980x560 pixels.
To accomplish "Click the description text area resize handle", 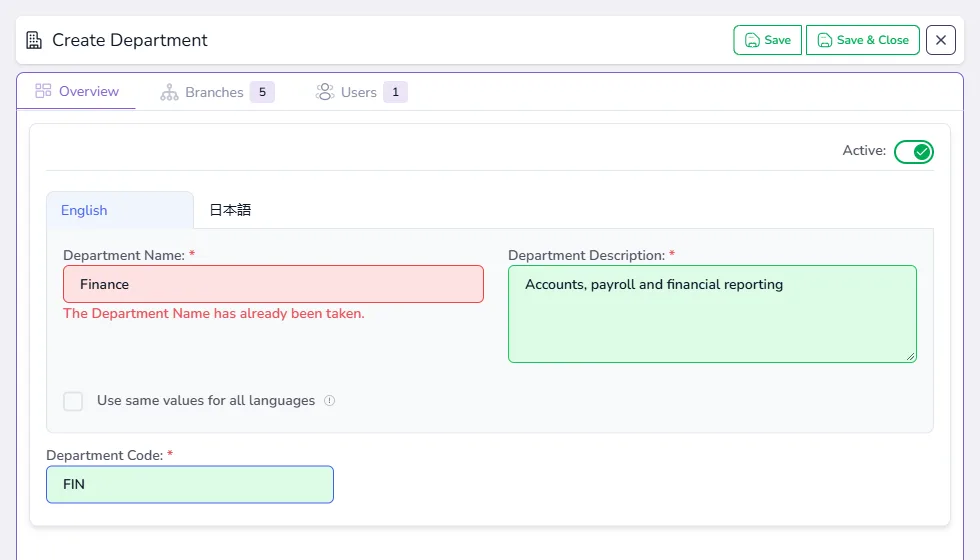I will (x=911, y=356).
